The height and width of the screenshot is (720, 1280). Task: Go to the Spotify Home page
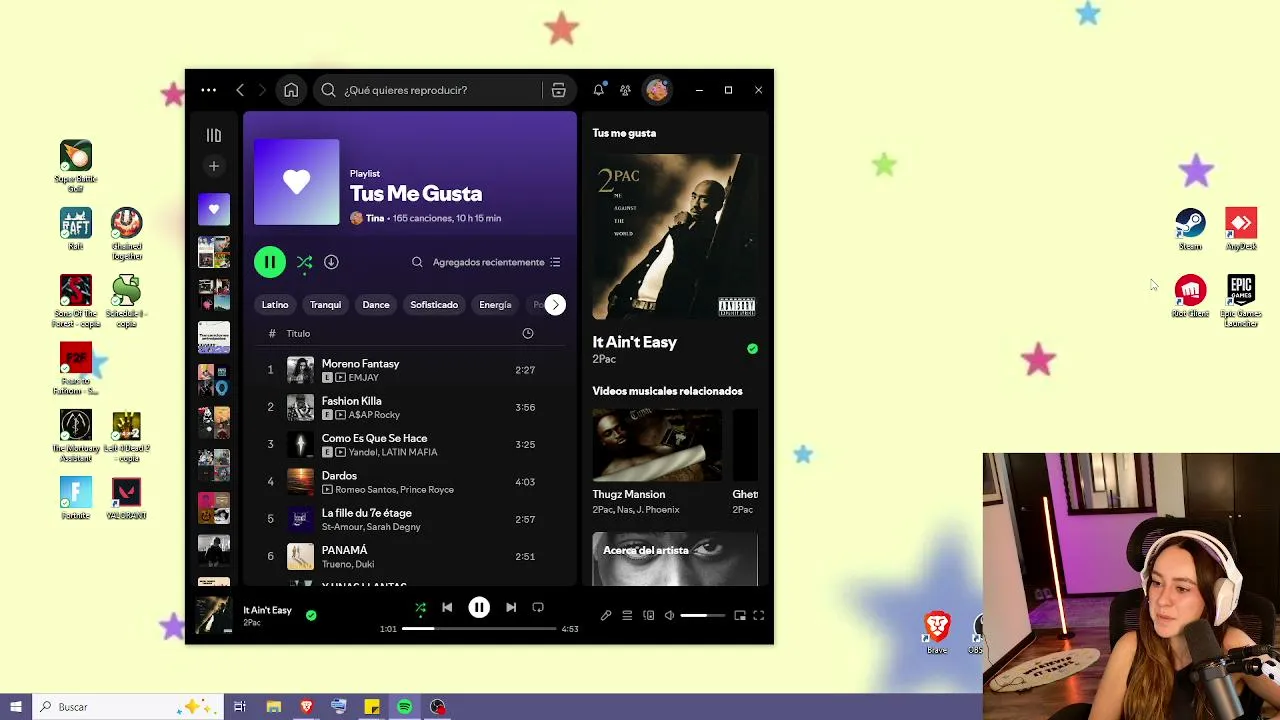pos(291,90)
